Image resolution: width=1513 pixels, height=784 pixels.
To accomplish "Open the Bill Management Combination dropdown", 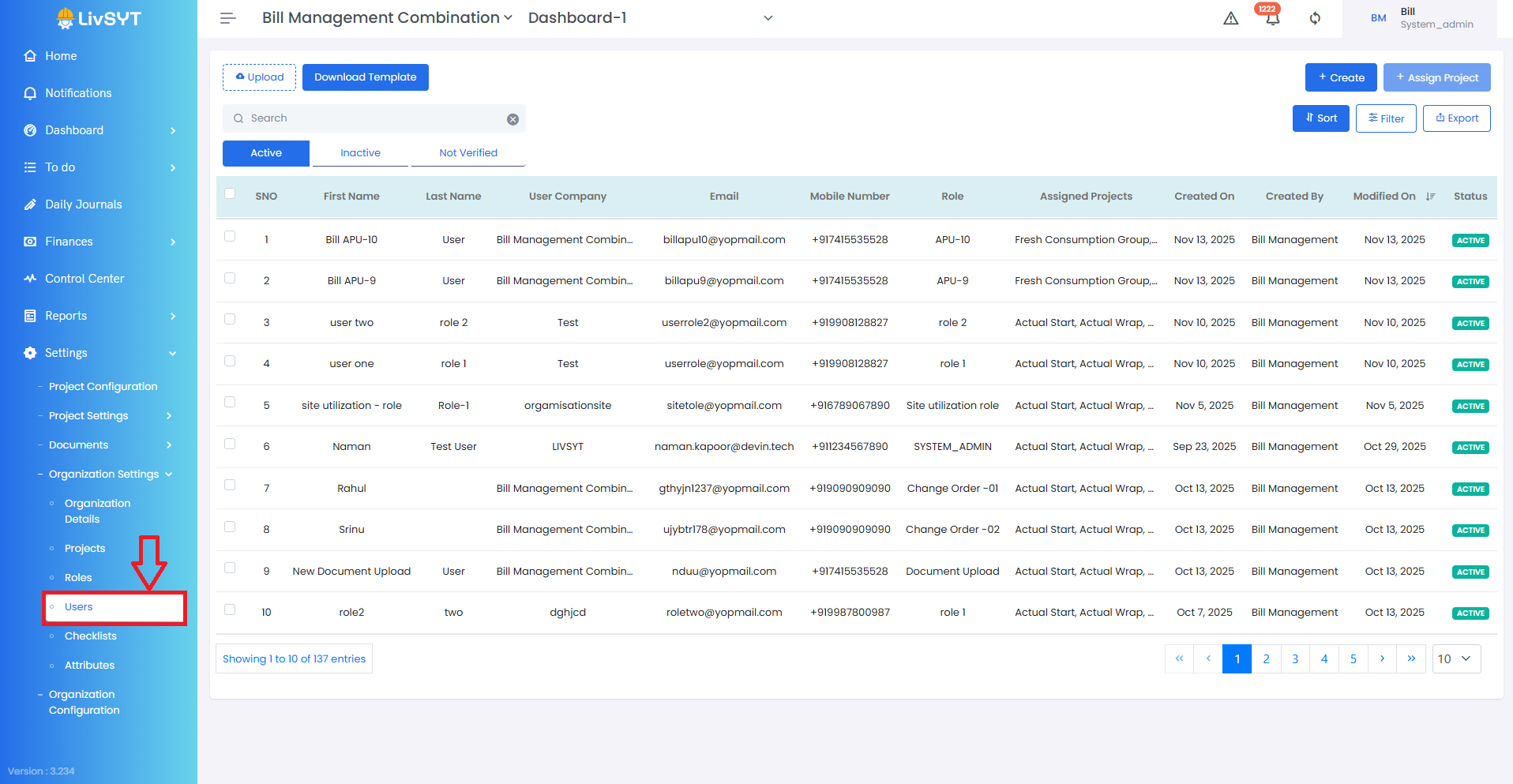I will (x=387, y=18).
